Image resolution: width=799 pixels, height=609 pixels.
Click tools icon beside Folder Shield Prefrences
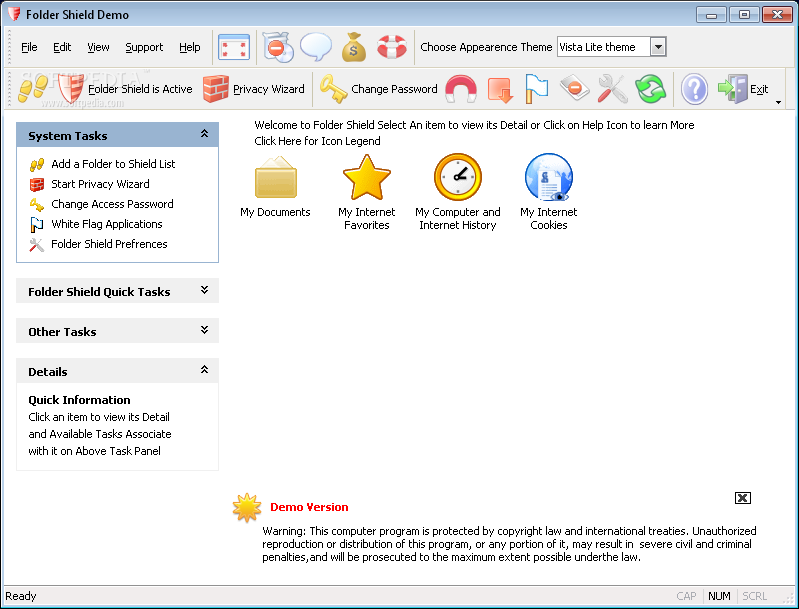(37, 245)
